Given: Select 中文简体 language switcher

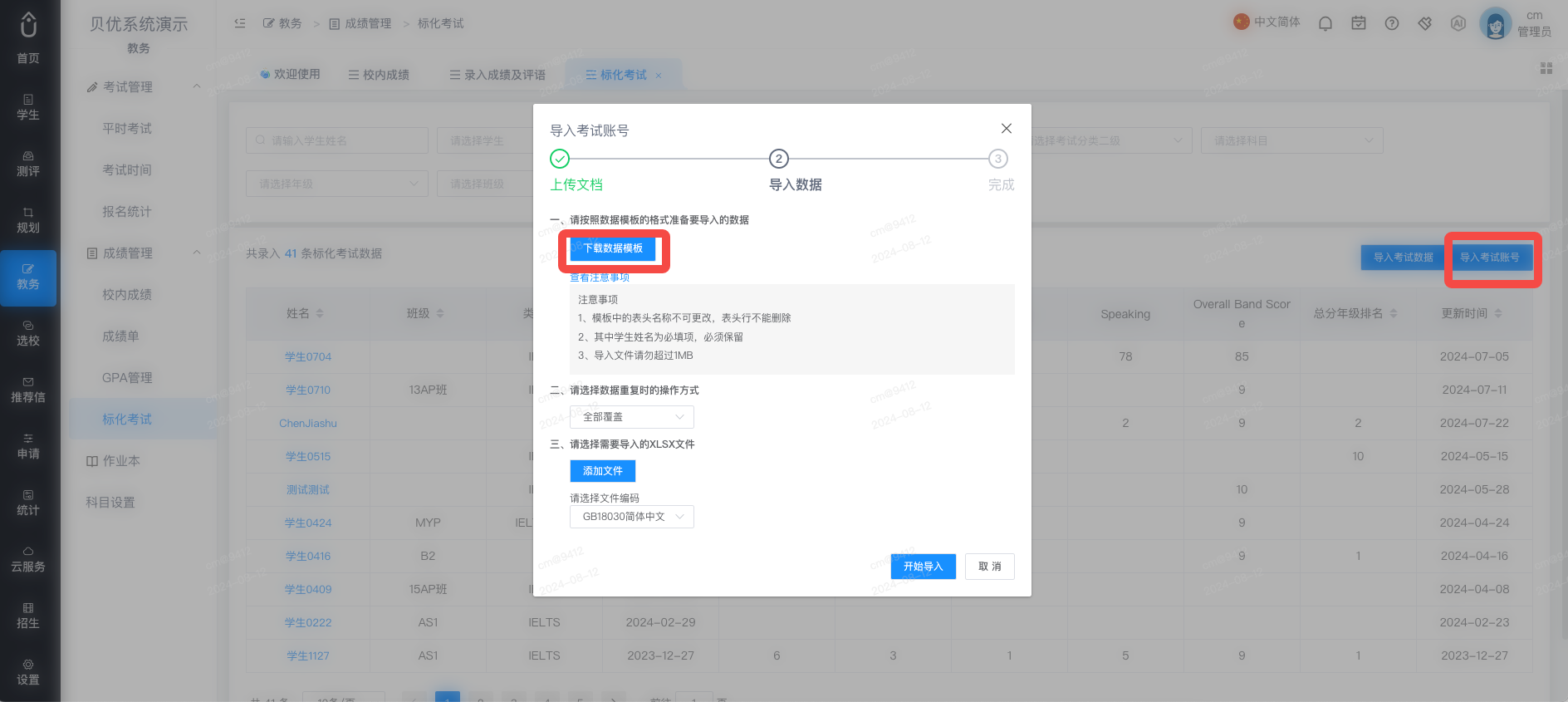Looking at the screenshot, I should coord(1267,22).
